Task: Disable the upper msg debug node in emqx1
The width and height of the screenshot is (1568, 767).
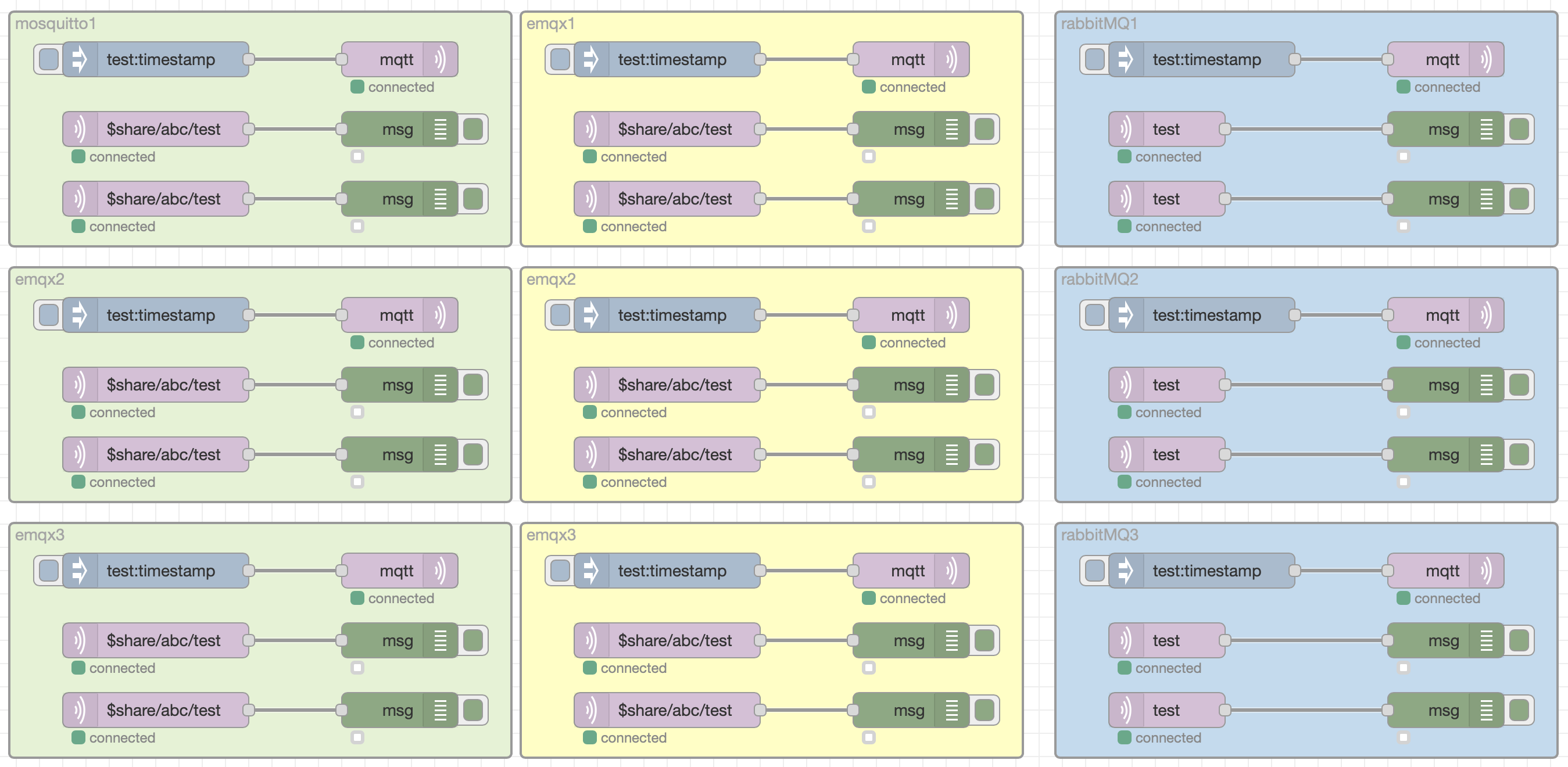Action: (x=985, y=129)
